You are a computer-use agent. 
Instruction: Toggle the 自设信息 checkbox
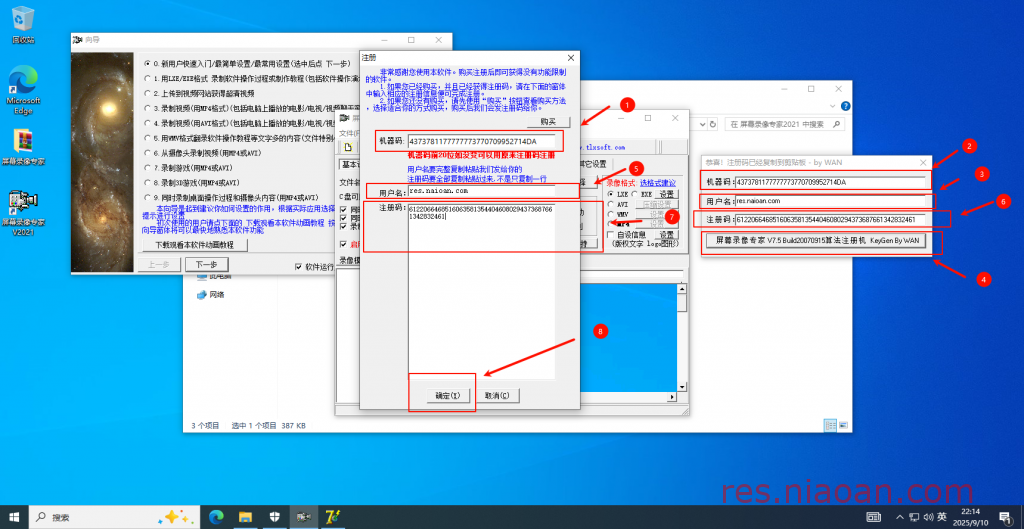[x=611, y=234]
